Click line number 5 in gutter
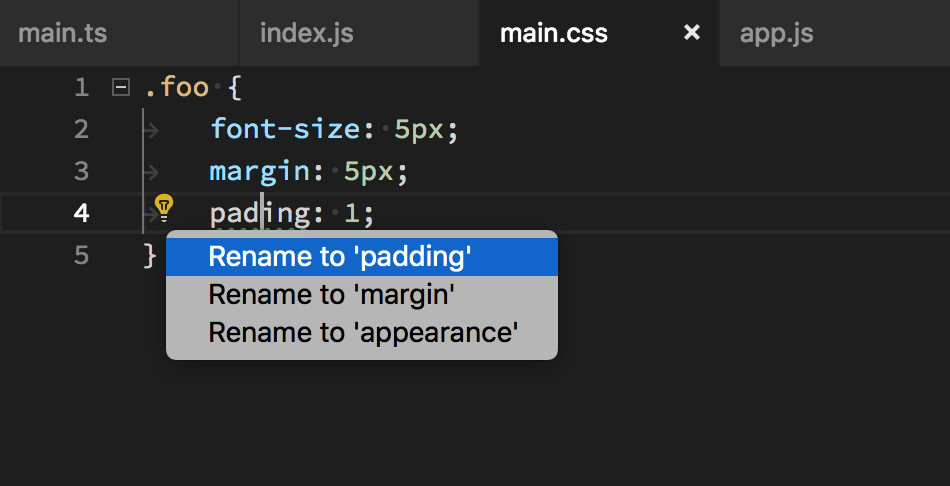Screen dimensions: 950x486 tap(81, 255)
